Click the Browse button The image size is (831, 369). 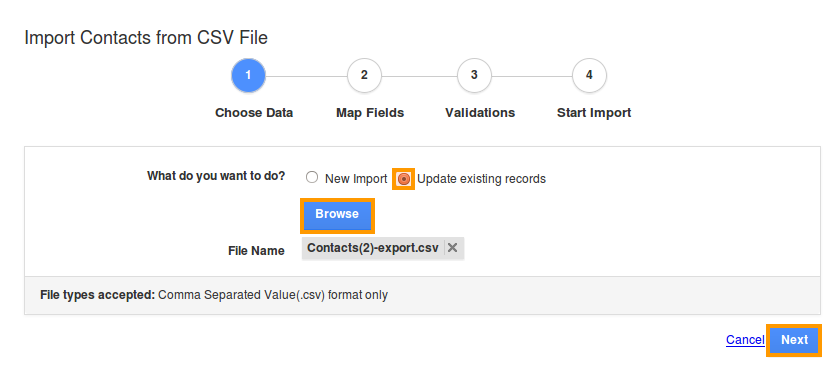pyautogui.click(x=338, y=215)
